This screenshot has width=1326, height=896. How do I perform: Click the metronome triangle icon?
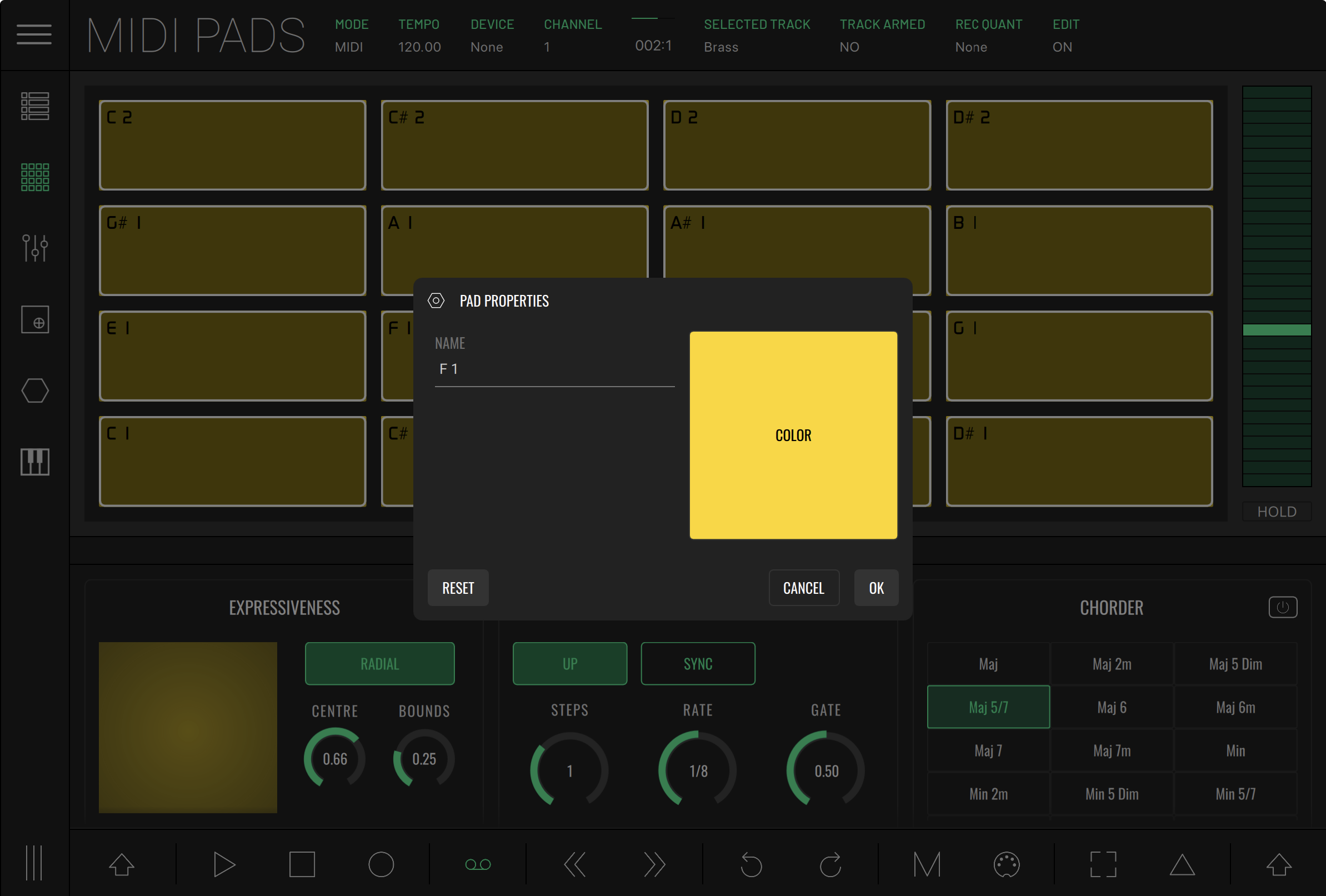coord(1182,864)
